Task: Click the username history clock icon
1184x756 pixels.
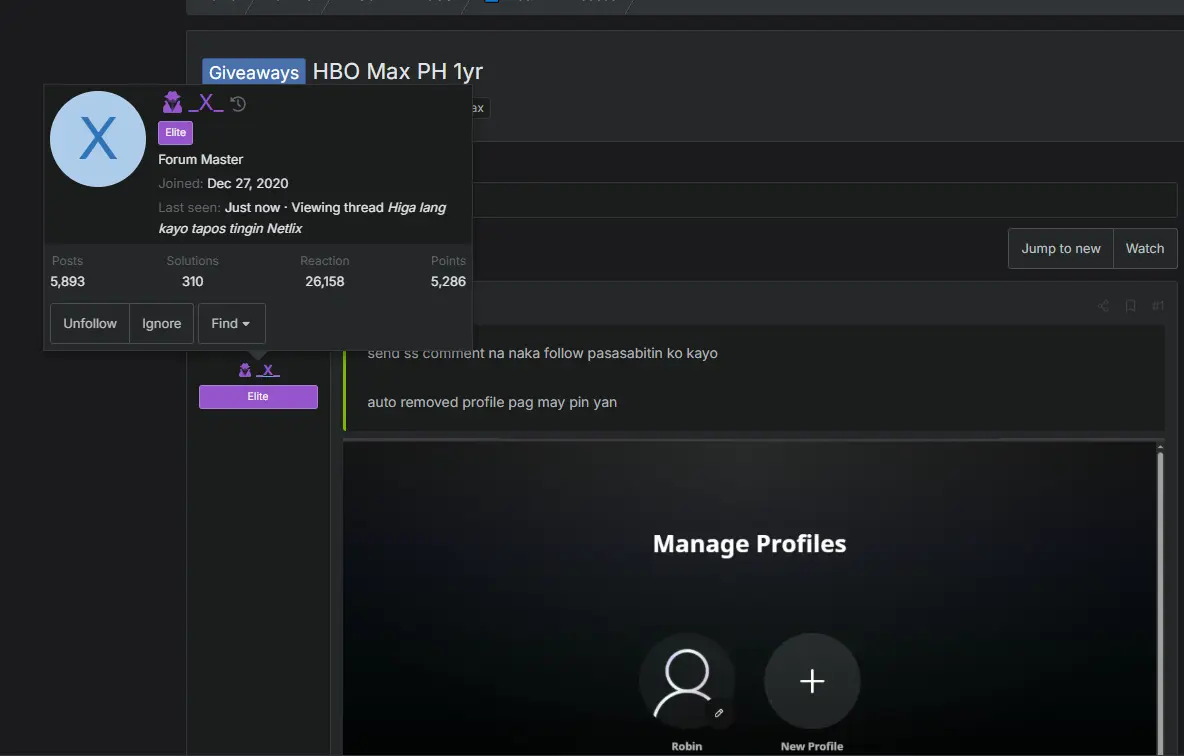Action: click(x=239, y=104)
